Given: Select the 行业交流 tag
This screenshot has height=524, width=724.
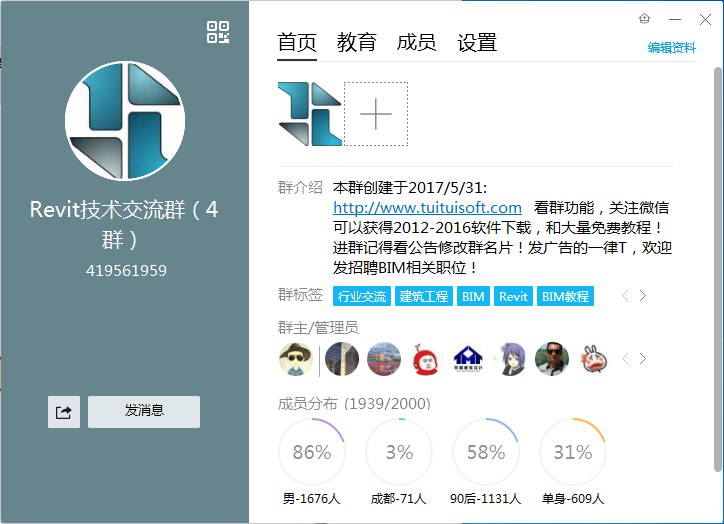Looking at the screenshot, I should tap(362, 296).
